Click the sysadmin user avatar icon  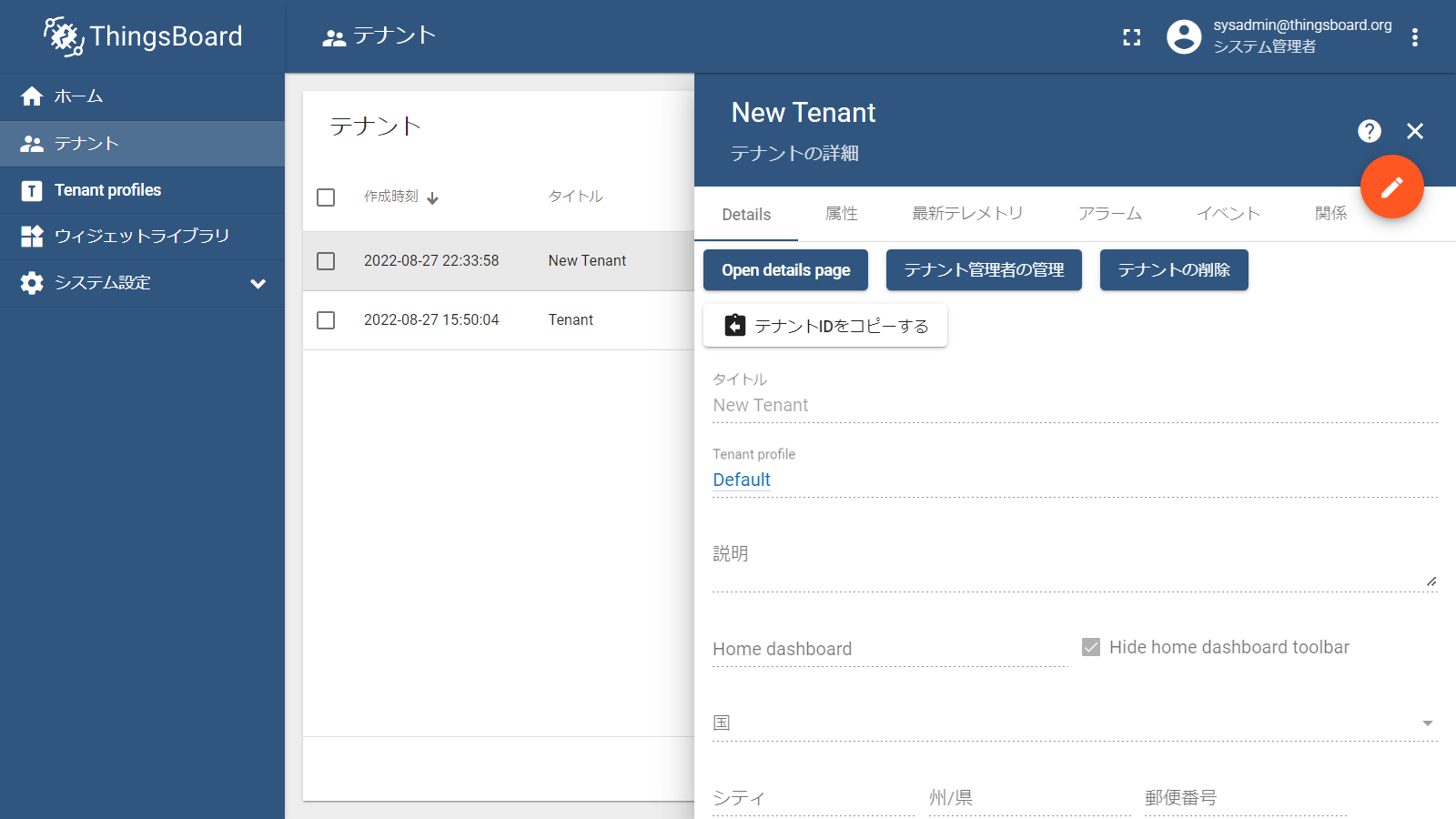click(1184, 37)
